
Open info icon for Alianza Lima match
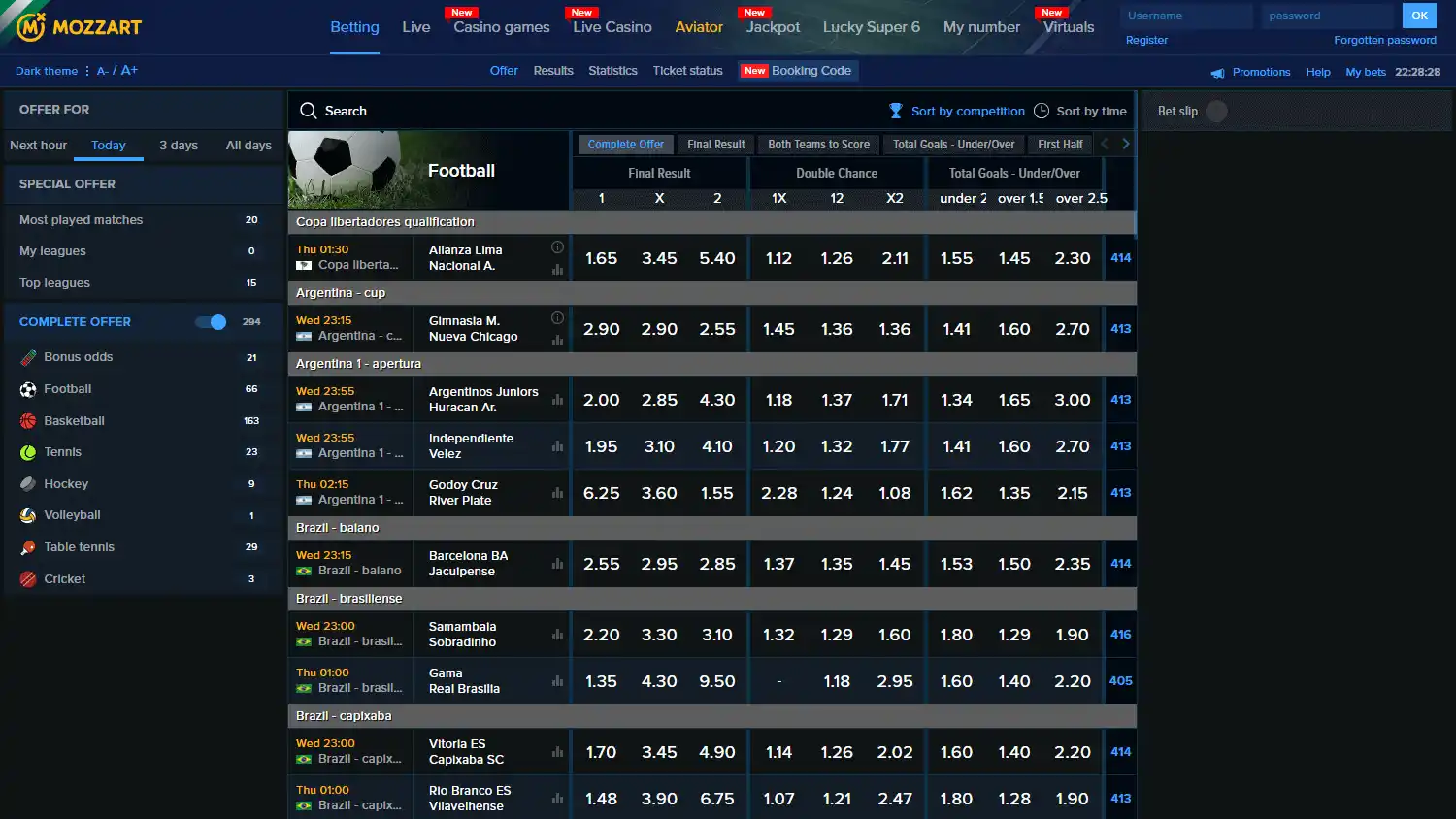[557, 247]
